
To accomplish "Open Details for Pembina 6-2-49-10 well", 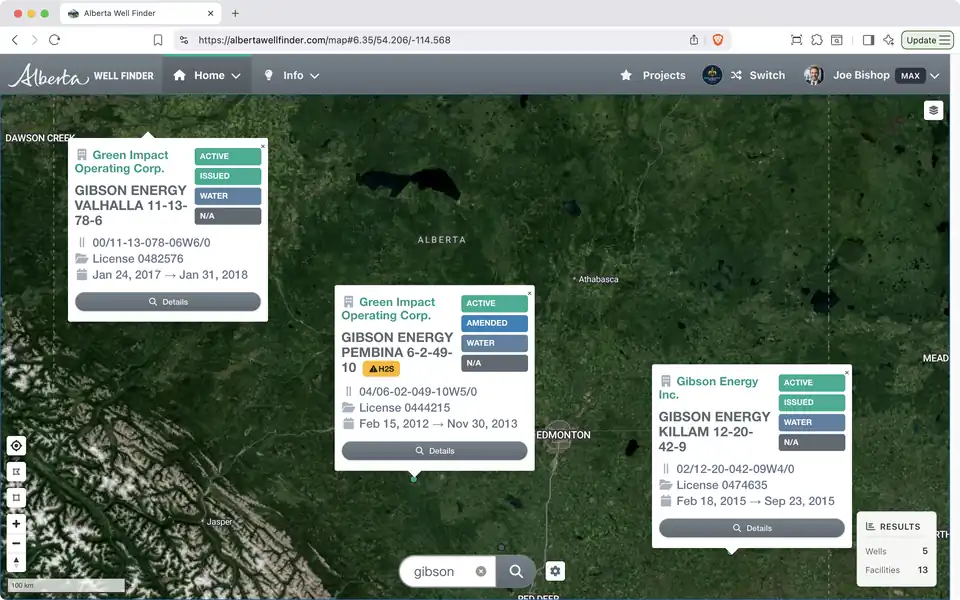I will 435,451.
